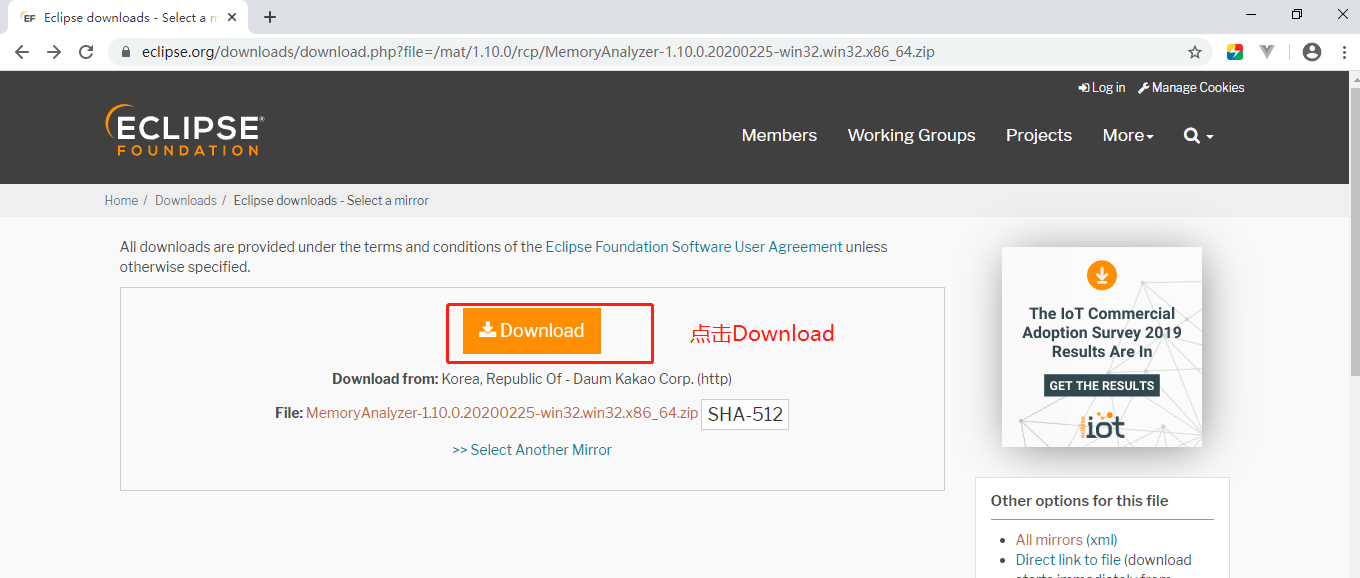The width and height of the screenshot is (1360, 578).
Task: Click the MemoryAnalyzer zip file link
Action: (502, 412)
